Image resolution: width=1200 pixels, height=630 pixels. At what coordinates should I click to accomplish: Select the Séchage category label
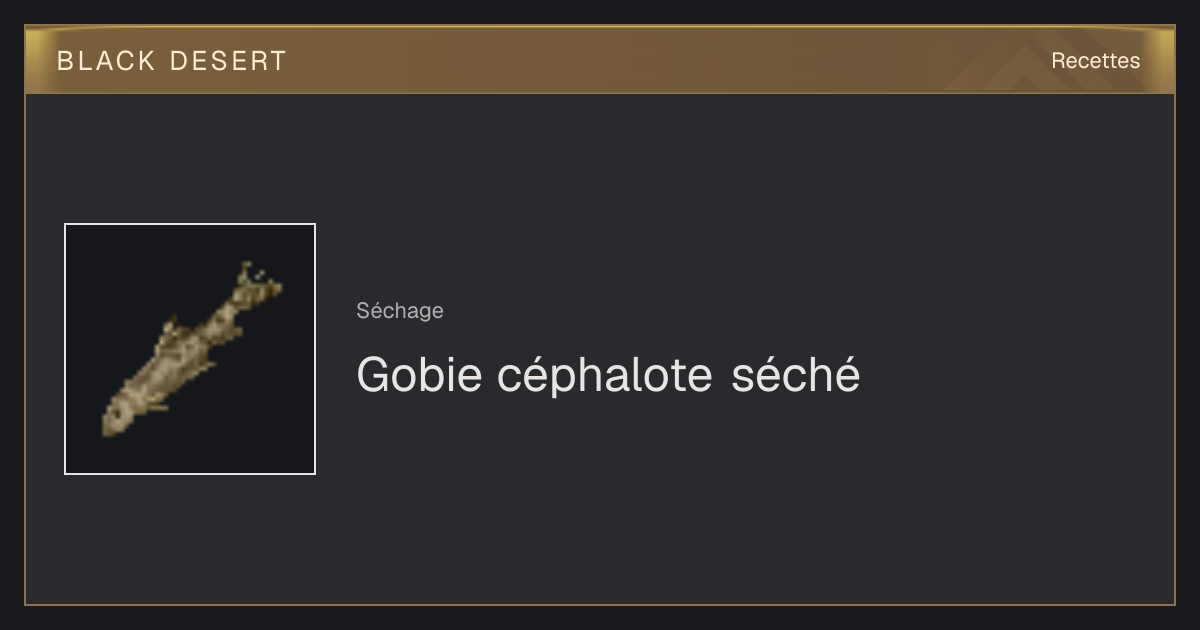tap(400, 311)
